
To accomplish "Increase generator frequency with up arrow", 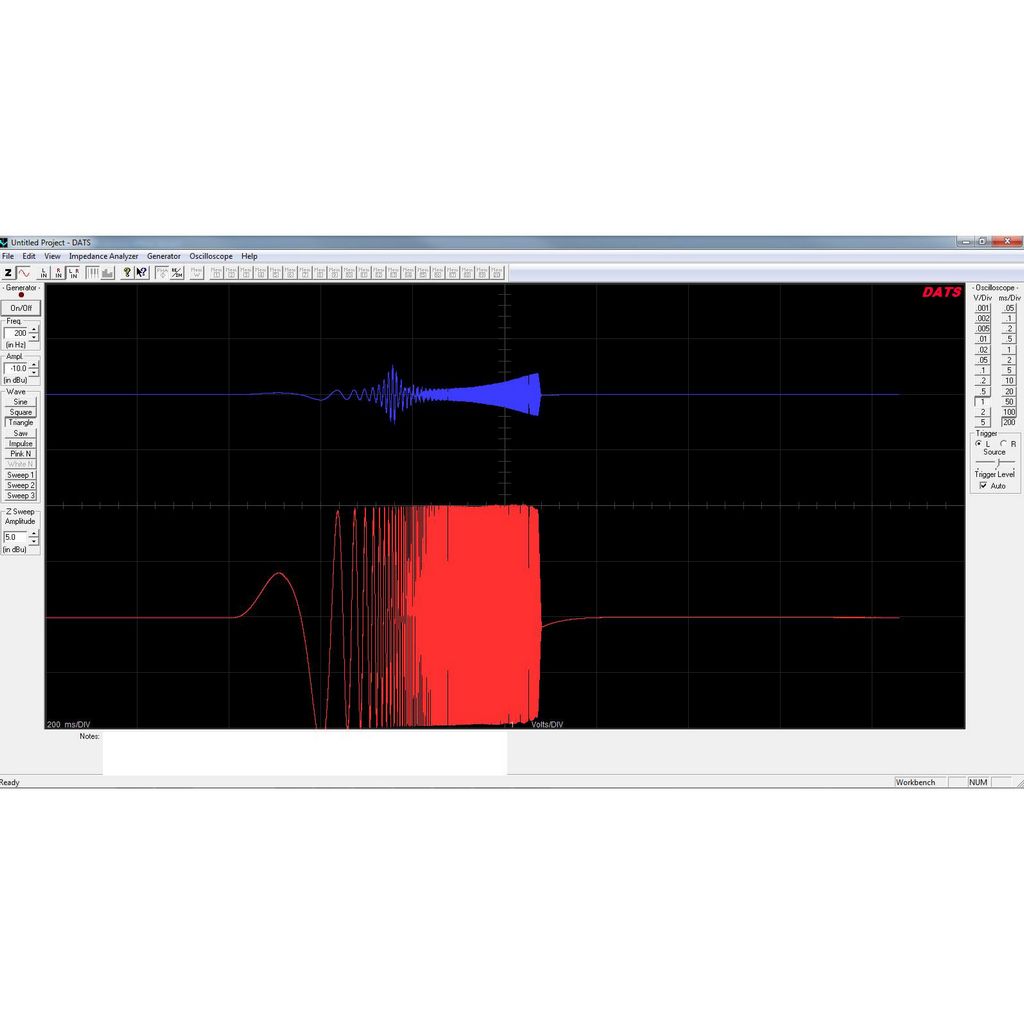I will click(x=34, y=330).
